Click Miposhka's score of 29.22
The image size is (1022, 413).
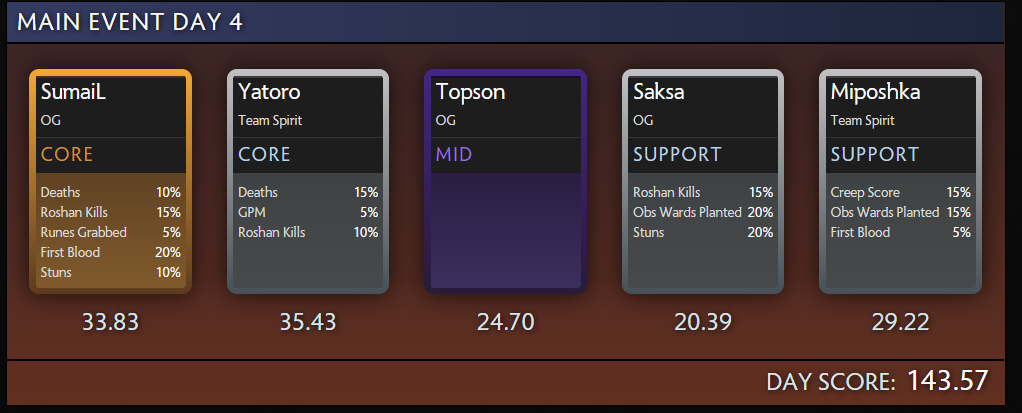[x=899, y=322]
